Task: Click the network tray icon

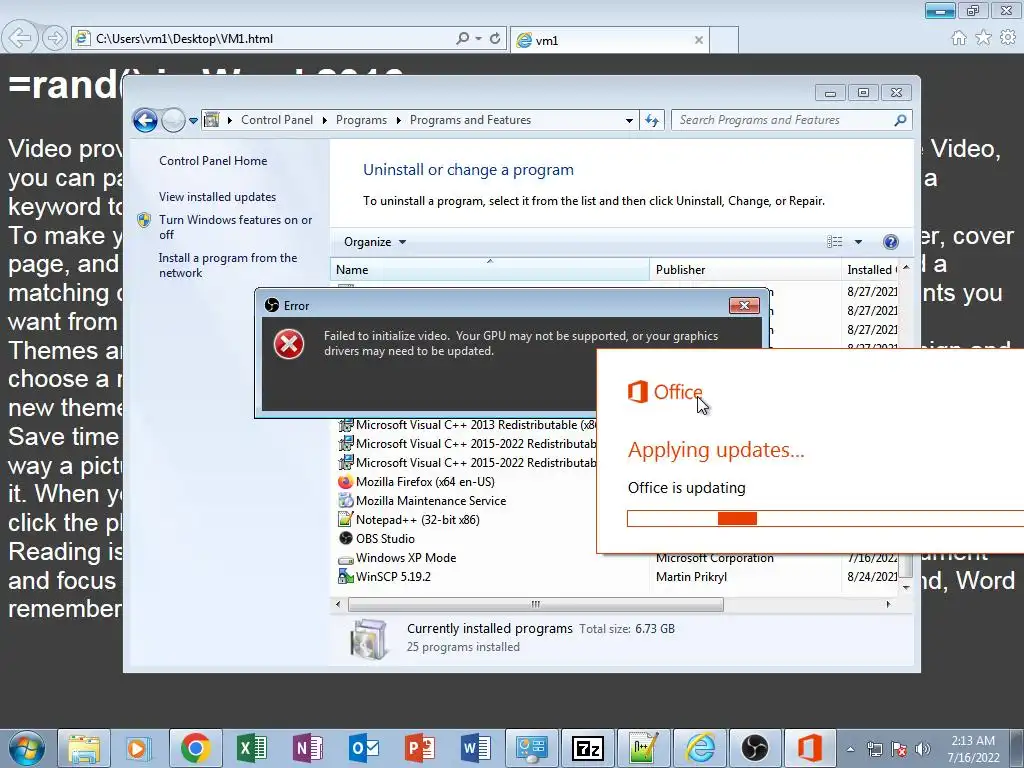Action: click(x=874, y=749)
